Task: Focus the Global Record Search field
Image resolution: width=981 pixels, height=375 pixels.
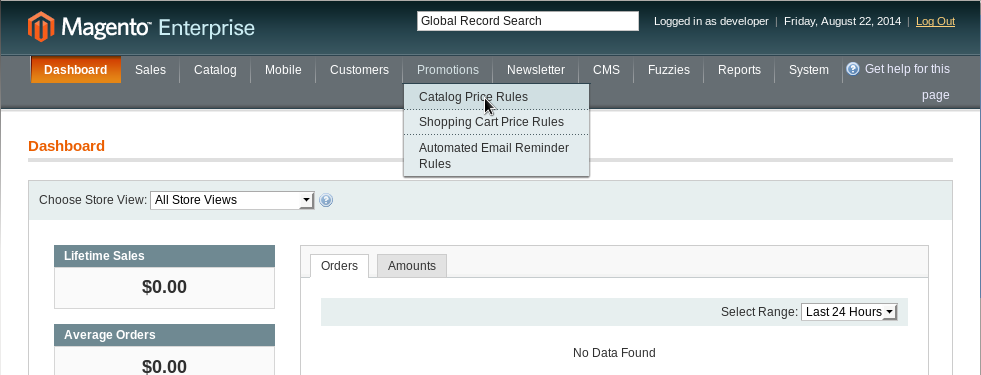Action: point(528,21)
